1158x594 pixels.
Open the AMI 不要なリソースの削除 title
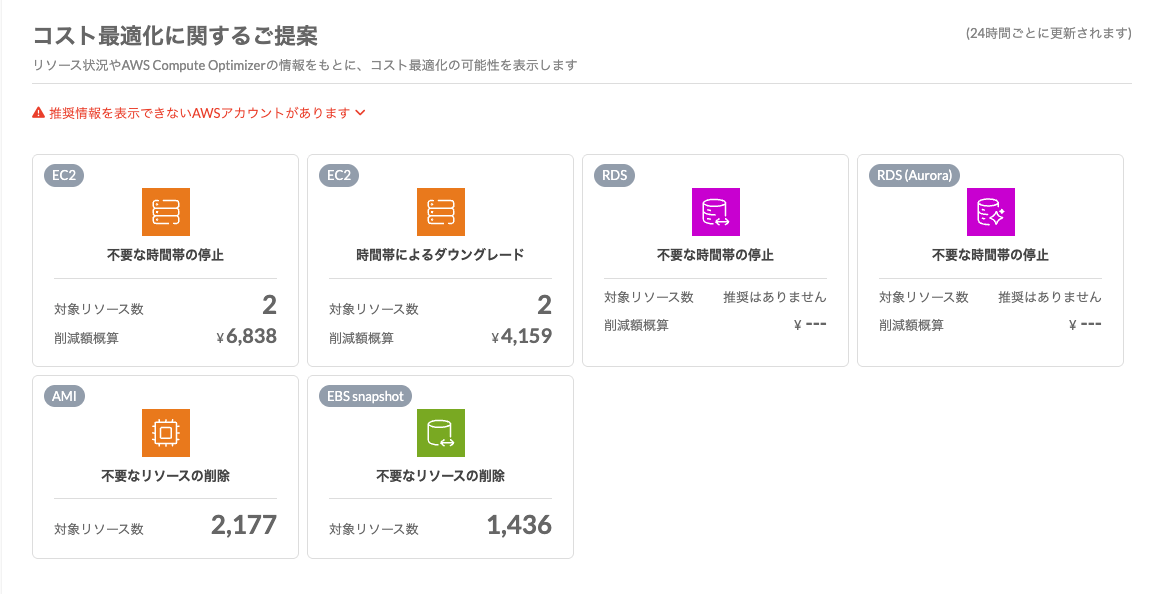pos(165,476)
